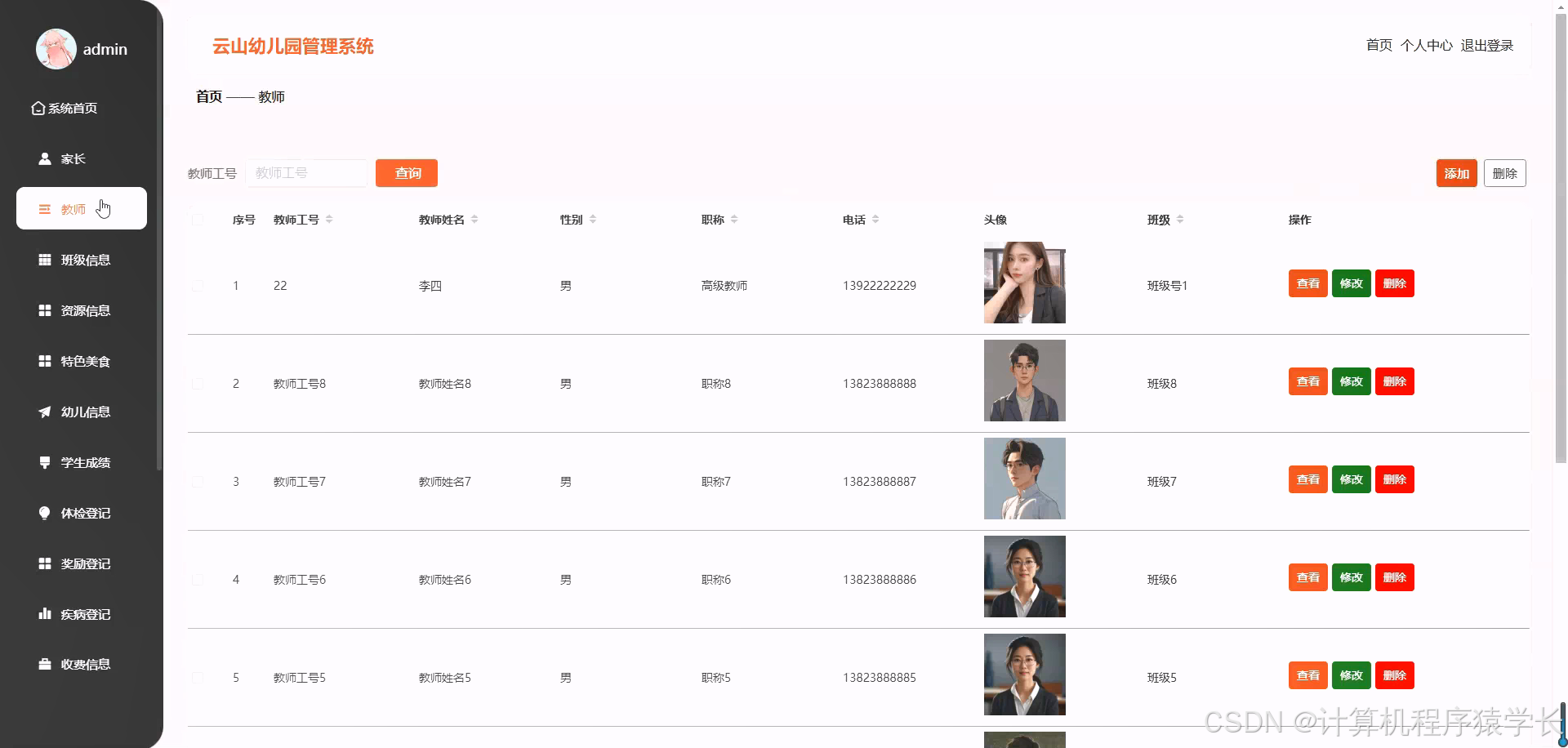Click the avatar thumbnail in 教师姓名8 row
The image size is (1568, 748).
click(1025, 381)
